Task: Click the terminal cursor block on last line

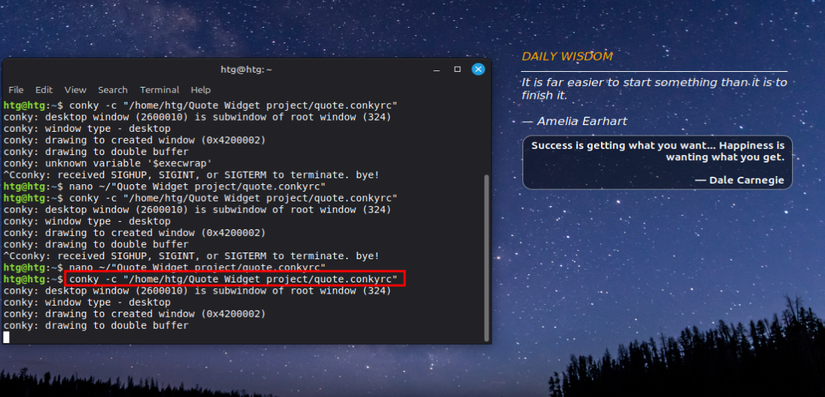Action: click(x=6, y=337)
